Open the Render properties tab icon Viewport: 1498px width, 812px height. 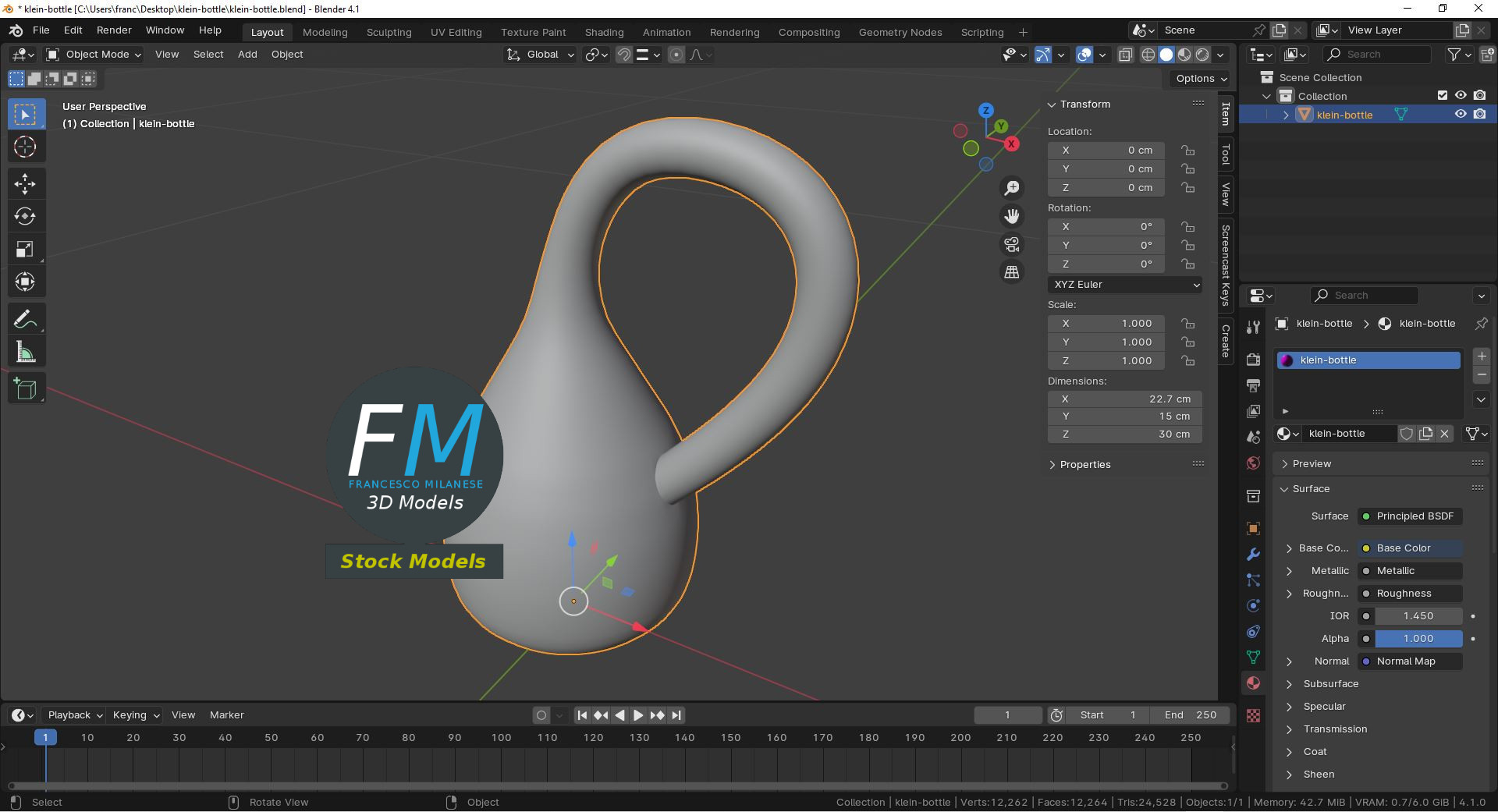[1253, 360]
